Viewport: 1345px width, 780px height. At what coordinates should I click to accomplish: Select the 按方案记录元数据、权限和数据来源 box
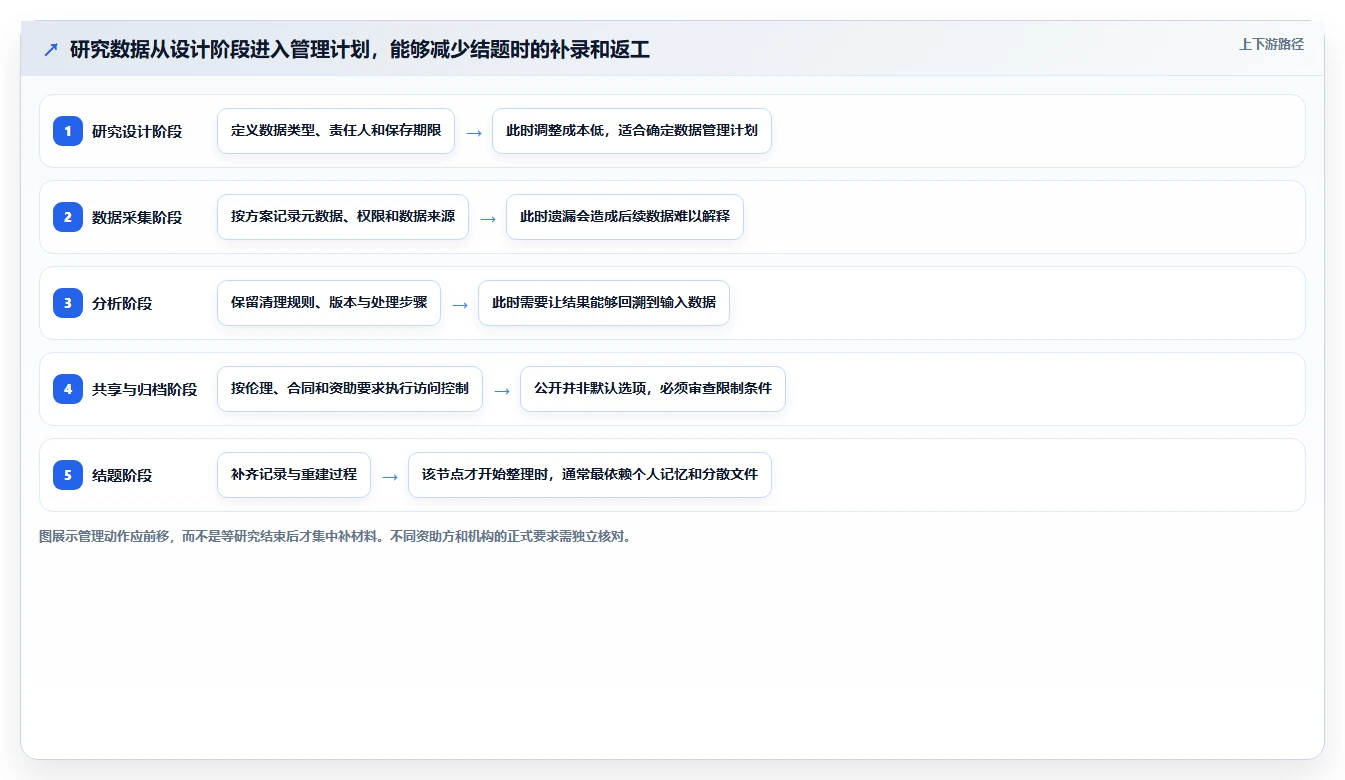(x=343, y=216)
